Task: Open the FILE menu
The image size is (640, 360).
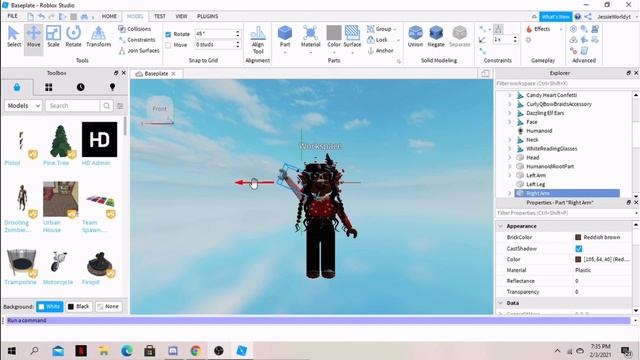Action: [x=13, y=16]
